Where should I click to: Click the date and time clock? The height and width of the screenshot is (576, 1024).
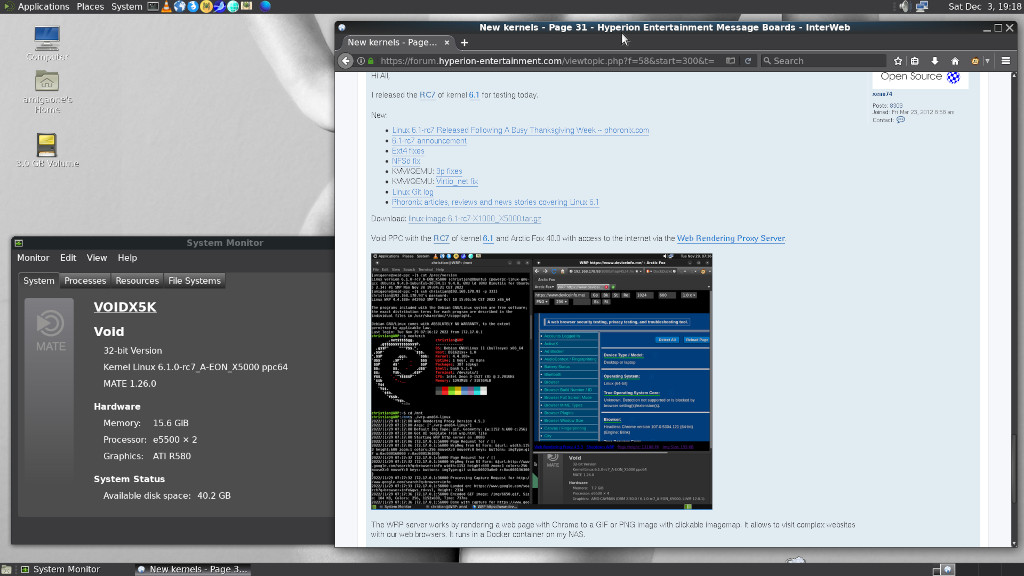pyautogui.click(x=984, y=7)
